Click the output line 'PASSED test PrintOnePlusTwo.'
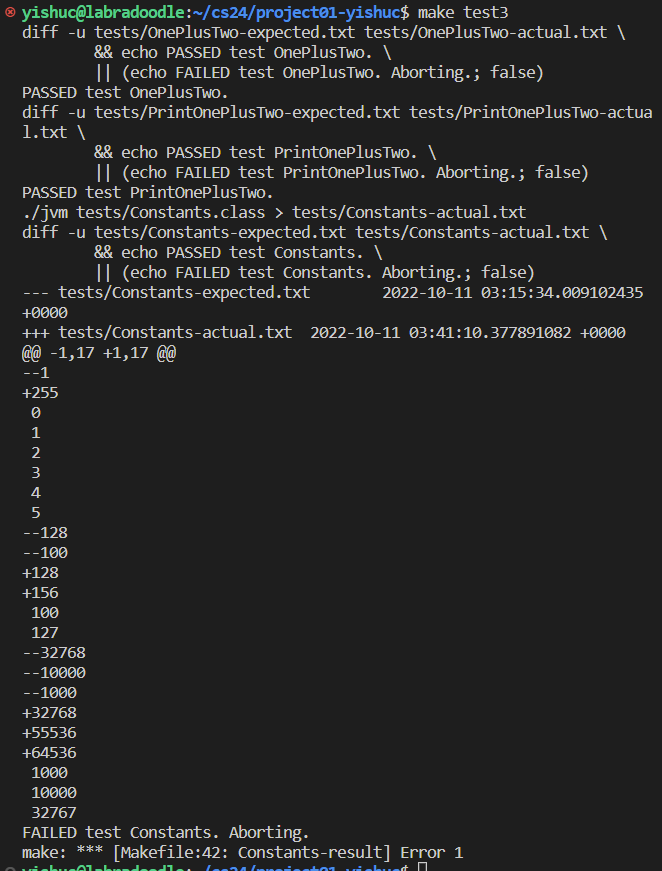The image size is (662, 871). 147,192
